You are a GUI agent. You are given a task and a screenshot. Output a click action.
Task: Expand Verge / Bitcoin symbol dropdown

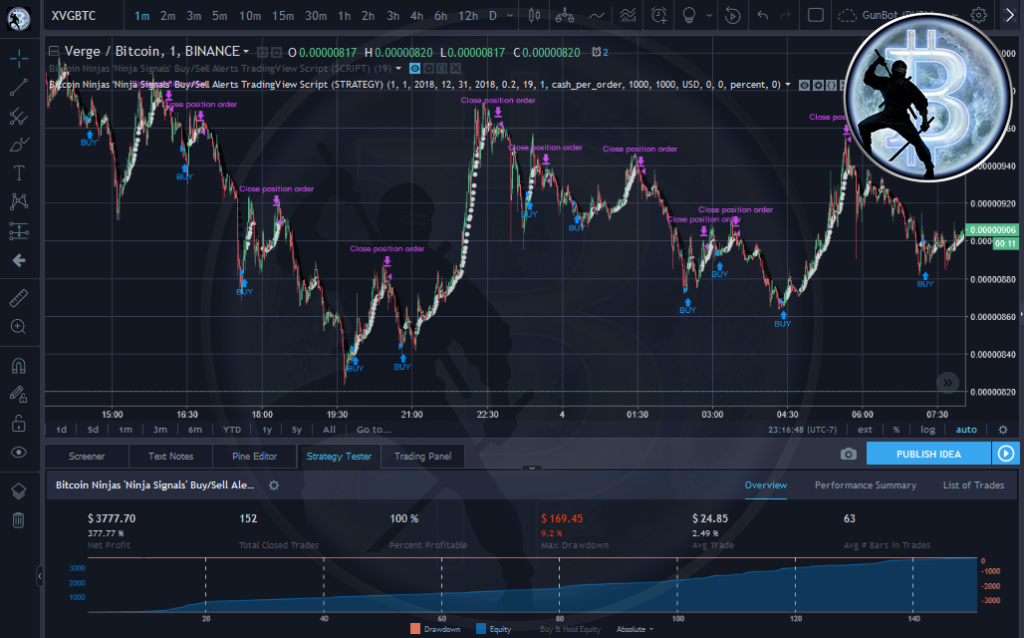point(246,51)
